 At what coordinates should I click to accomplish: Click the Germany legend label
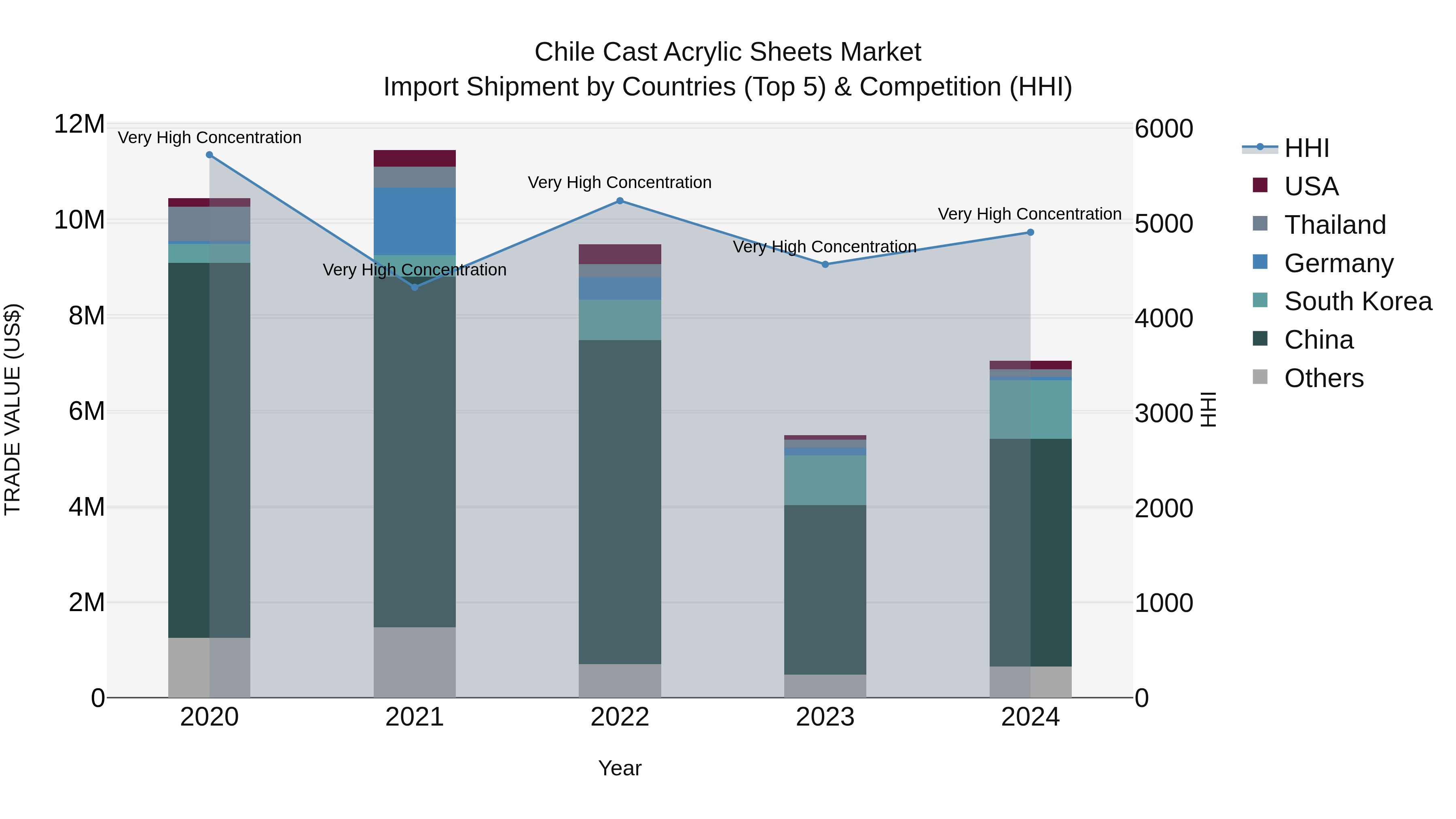coord(1339,263)
